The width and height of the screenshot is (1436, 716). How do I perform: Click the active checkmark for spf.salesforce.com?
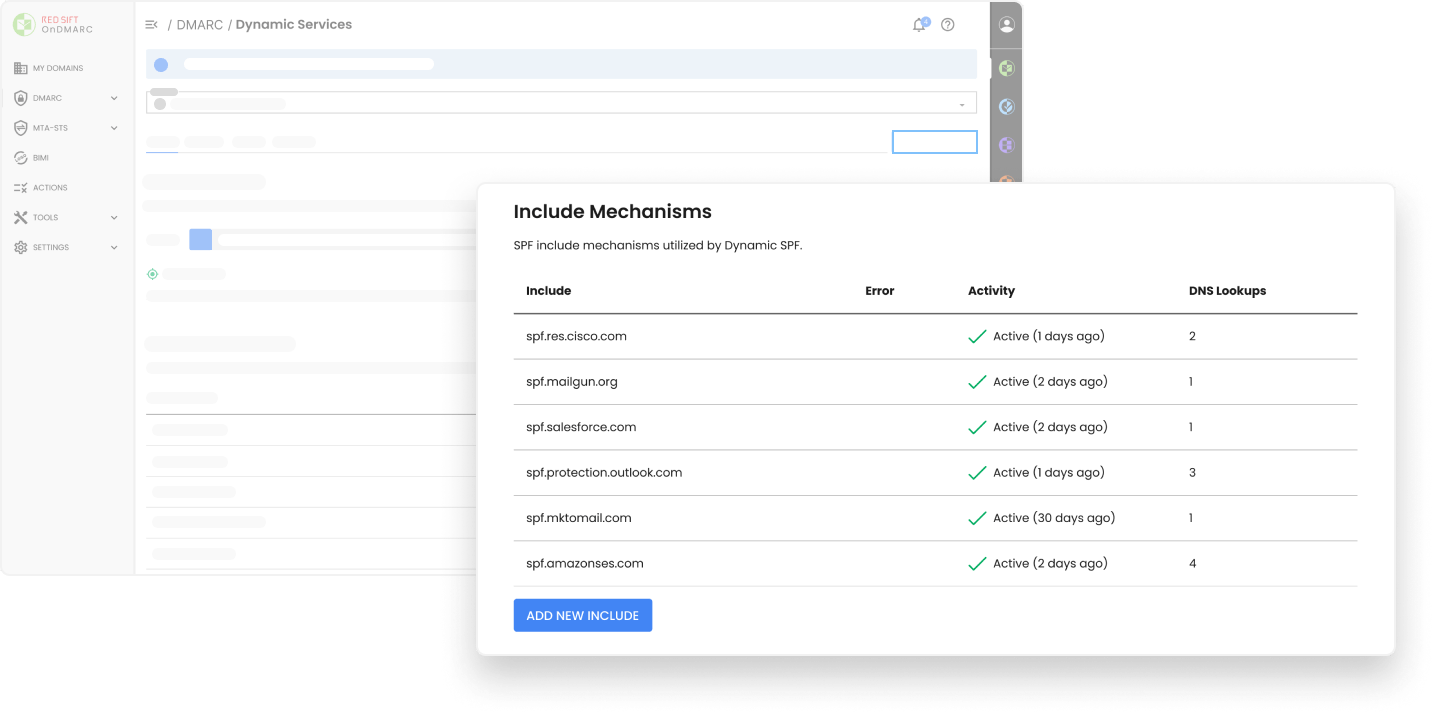[x=977, y=428]
